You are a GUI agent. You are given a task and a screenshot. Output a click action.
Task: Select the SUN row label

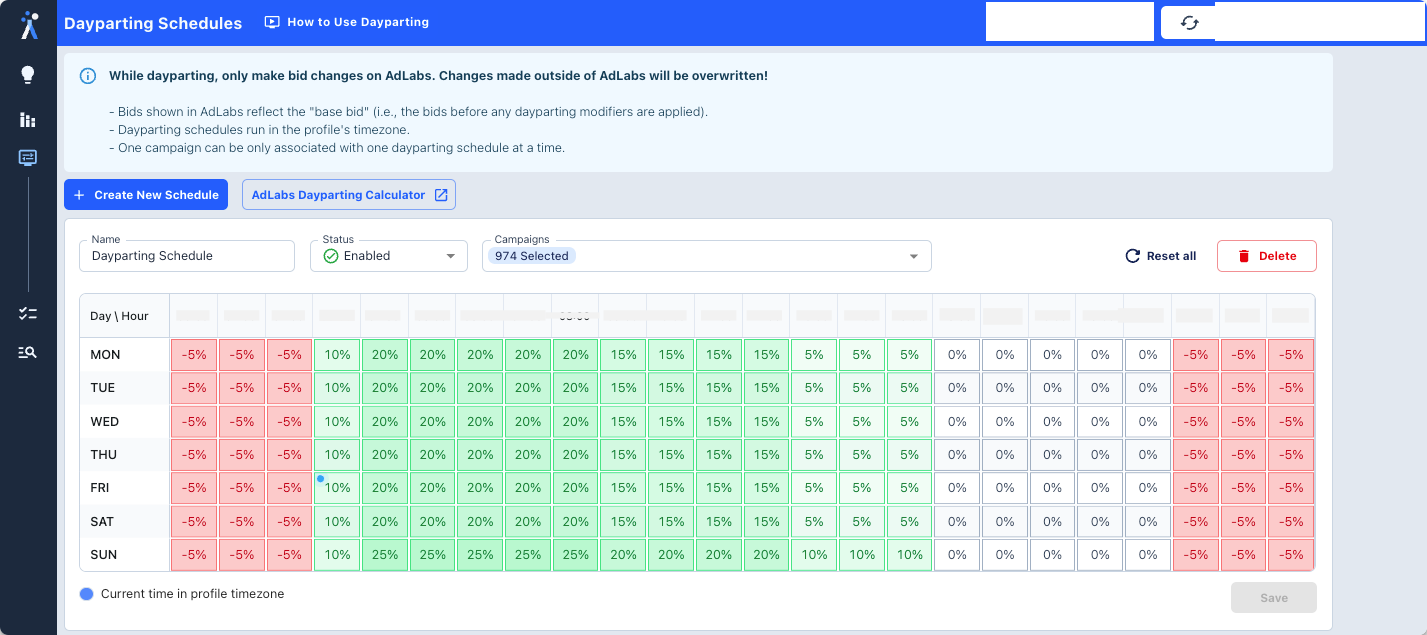click(104, 555)
